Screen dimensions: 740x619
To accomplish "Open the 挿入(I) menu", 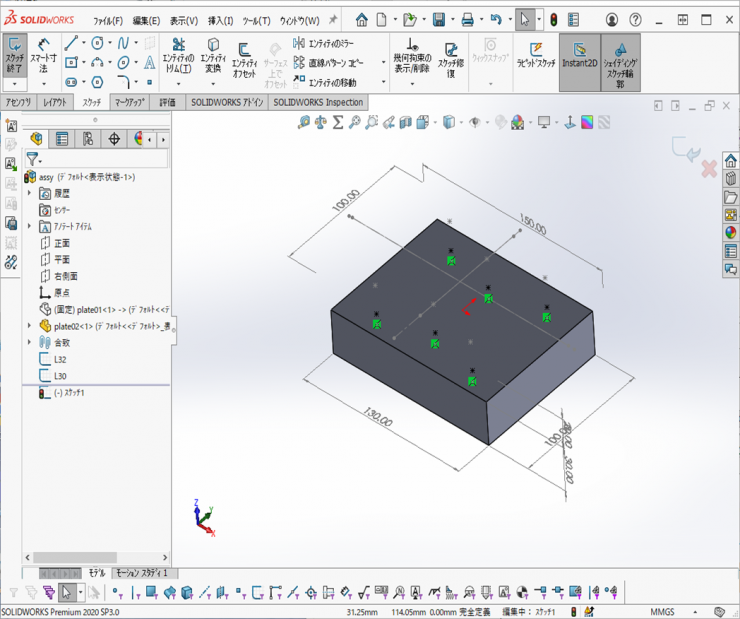I will click(x=221, y=20).
